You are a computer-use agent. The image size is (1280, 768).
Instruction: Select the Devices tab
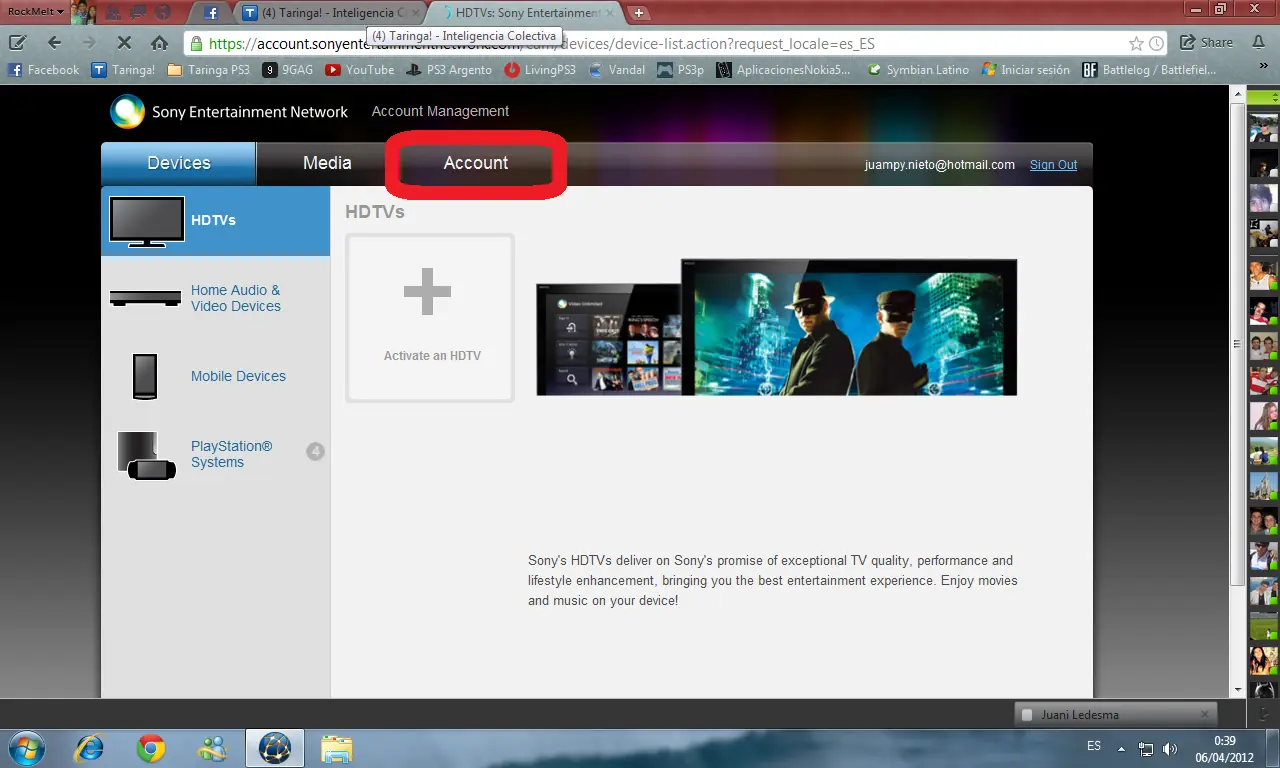click(179, 163)
